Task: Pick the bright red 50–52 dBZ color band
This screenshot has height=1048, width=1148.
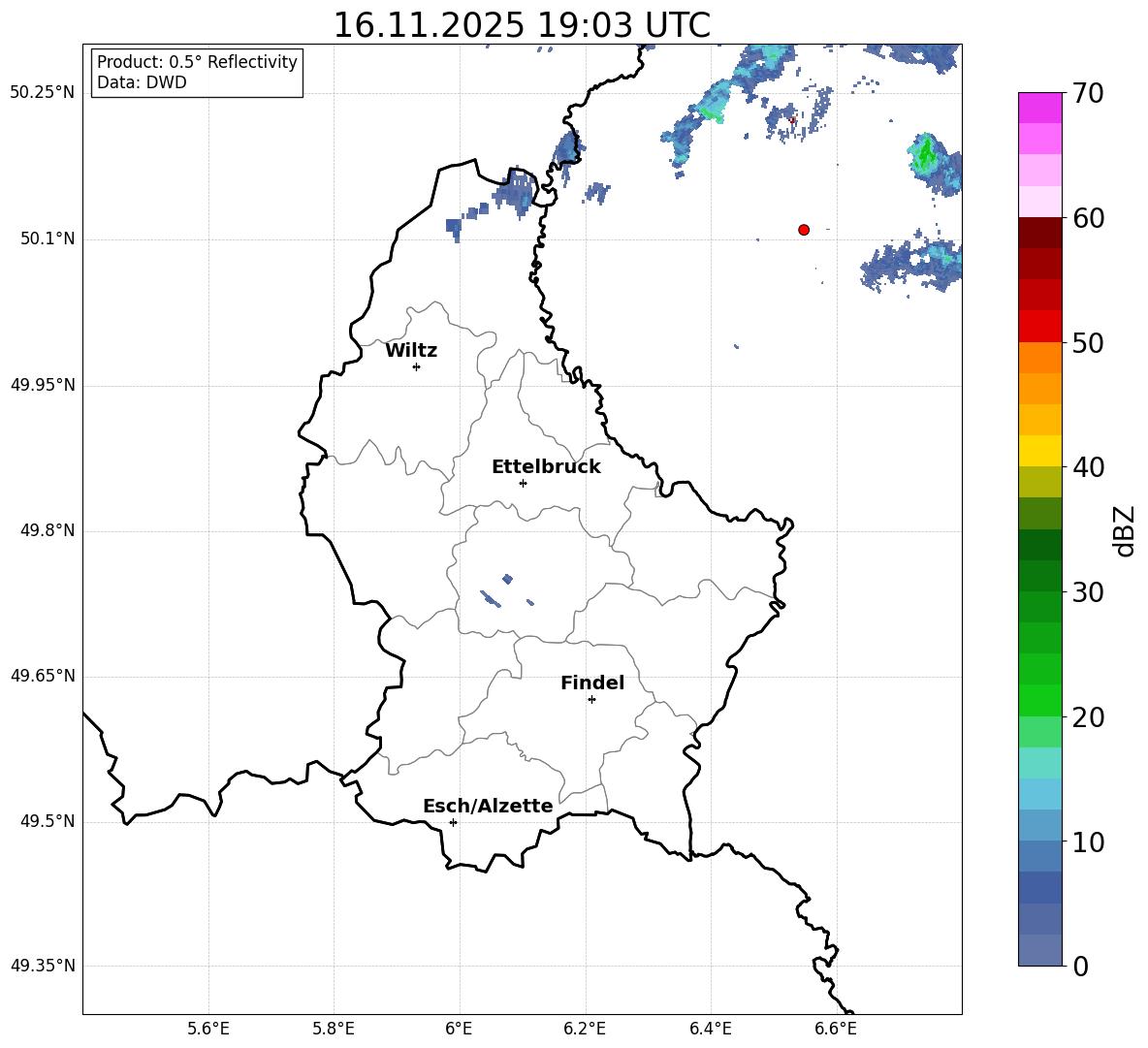Action: click(x=1039, y=327)
